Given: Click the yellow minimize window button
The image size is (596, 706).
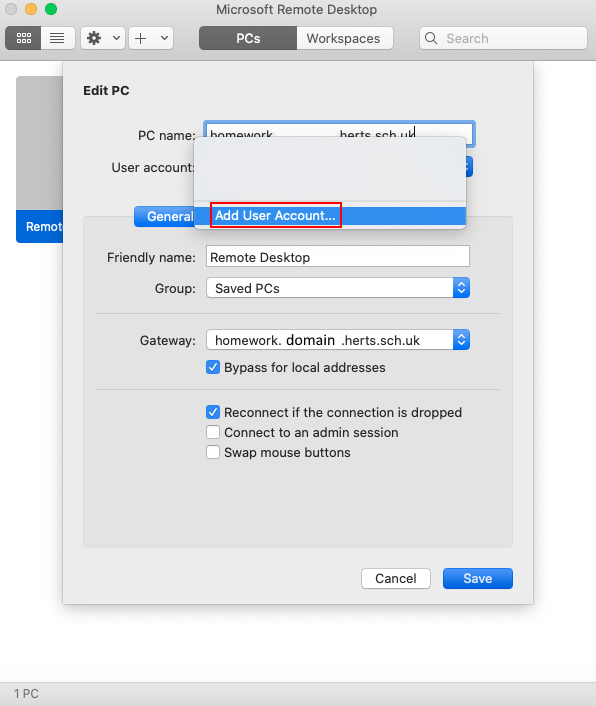Looking at the screenshot, I should 31,9.
